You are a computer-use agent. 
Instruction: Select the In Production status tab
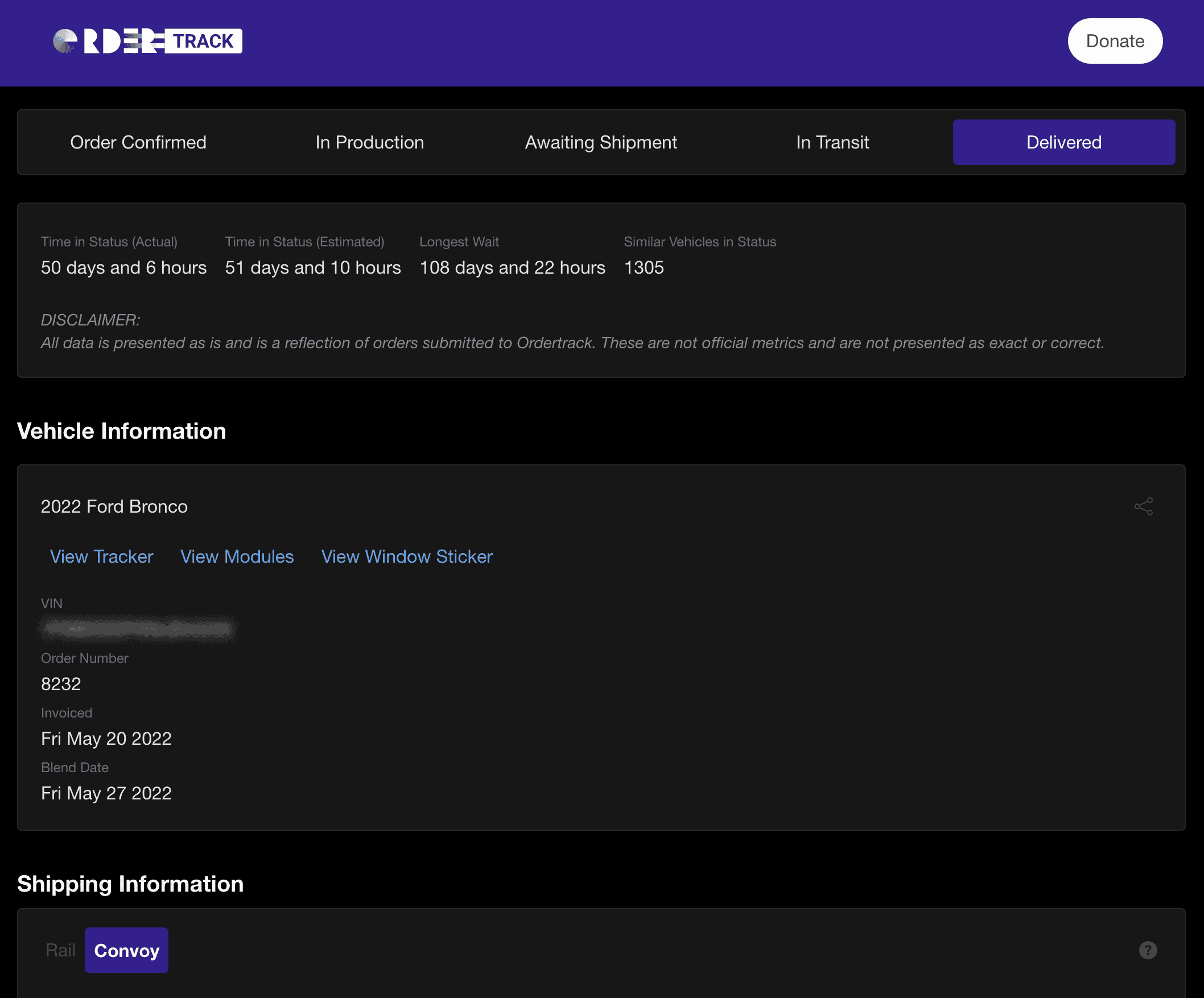pos(370,142)
